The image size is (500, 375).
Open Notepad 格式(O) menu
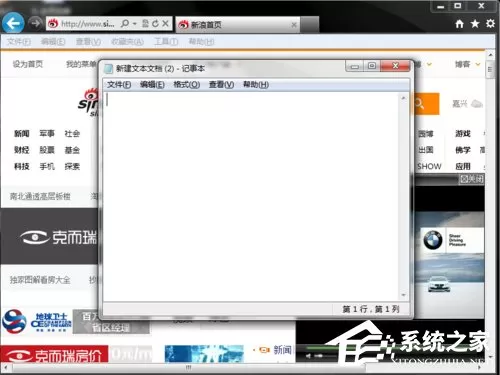(187, 85)
